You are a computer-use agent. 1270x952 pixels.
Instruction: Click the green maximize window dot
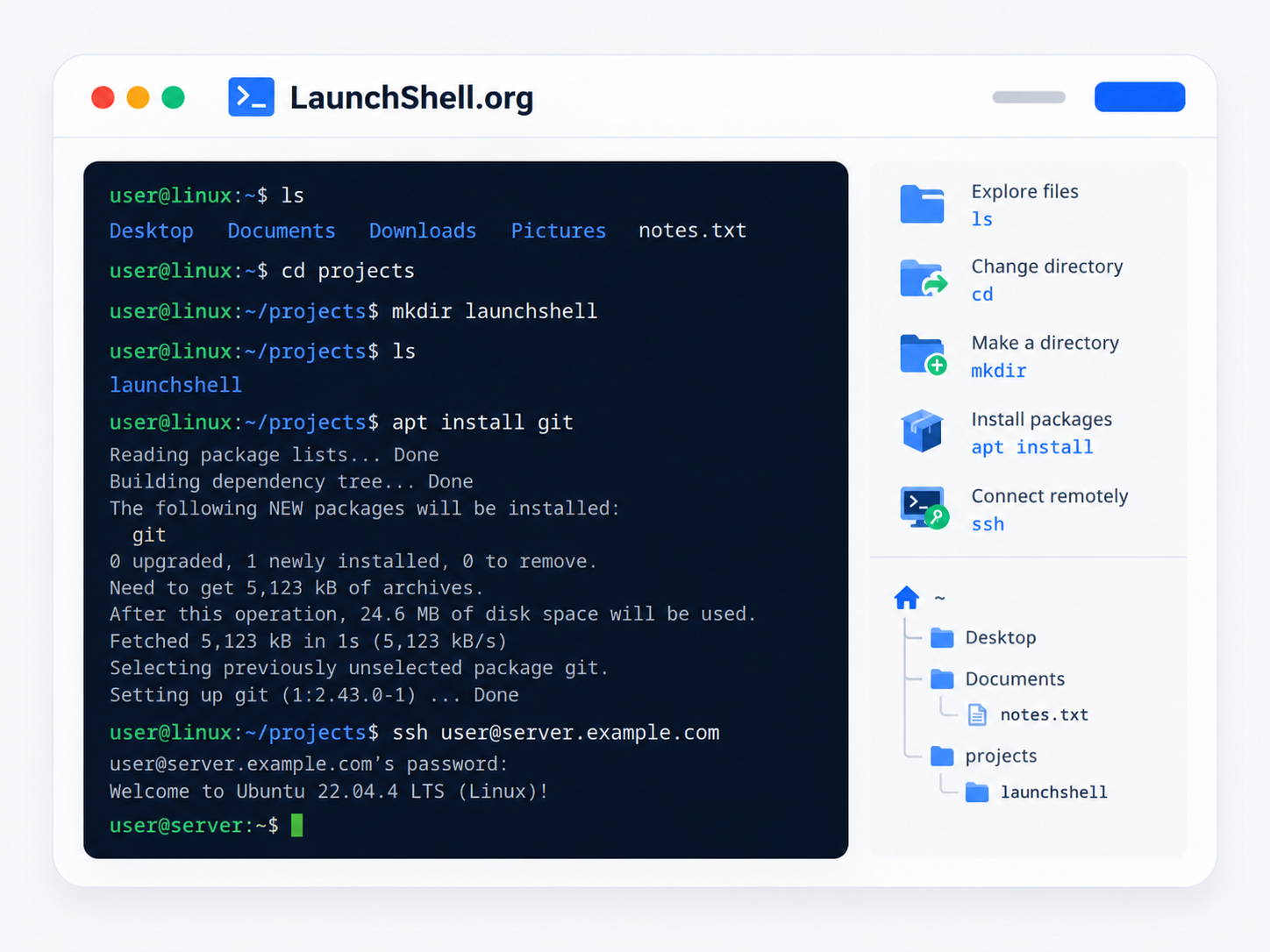(x=174, y=97)
